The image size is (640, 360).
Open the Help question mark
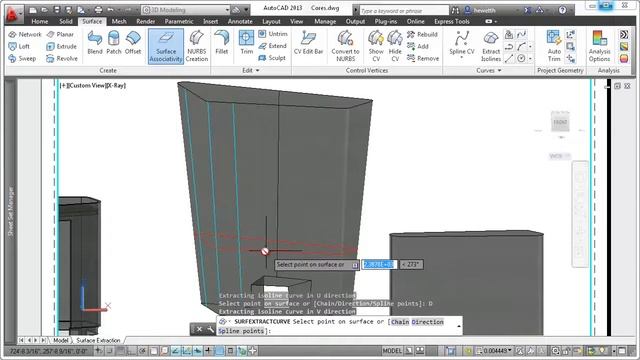[562, 10]
